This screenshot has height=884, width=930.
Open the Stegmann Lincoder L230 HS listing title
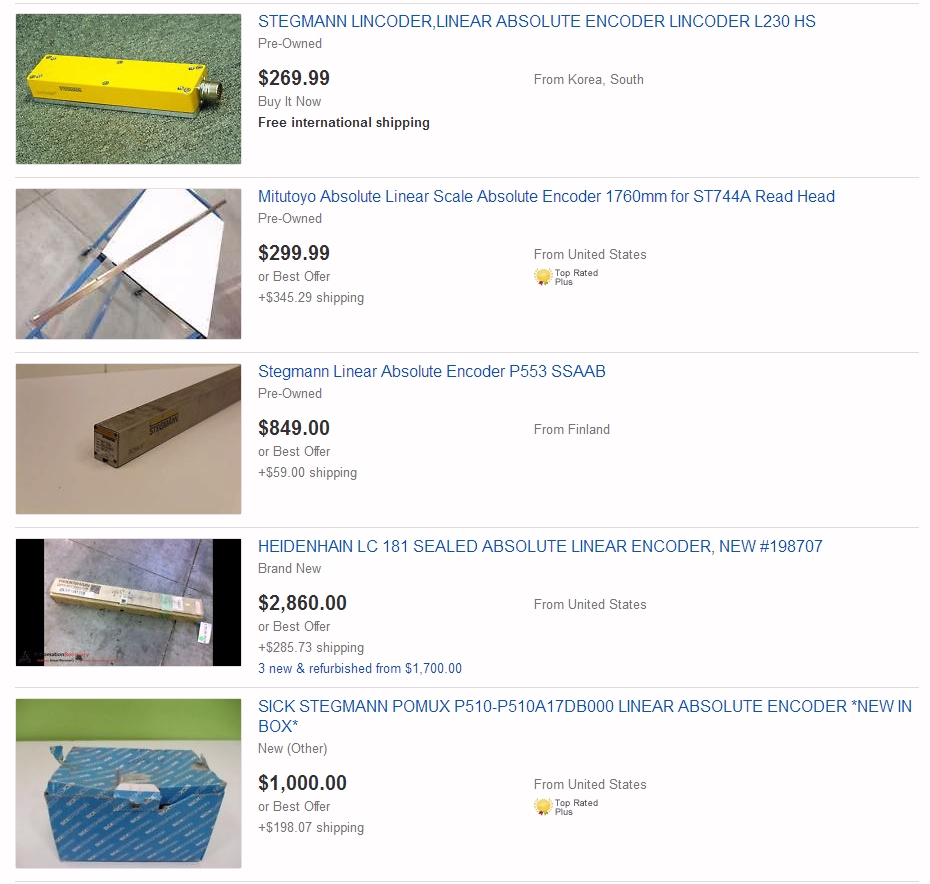537,21
